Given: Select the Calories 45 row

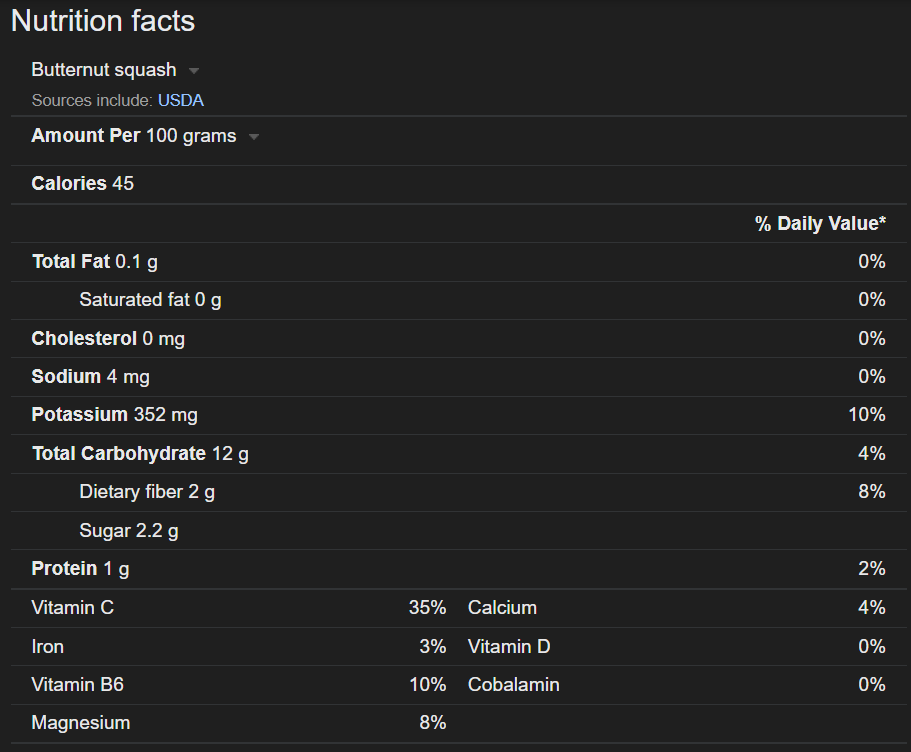Looking at the screenshot, I should 83,184.
